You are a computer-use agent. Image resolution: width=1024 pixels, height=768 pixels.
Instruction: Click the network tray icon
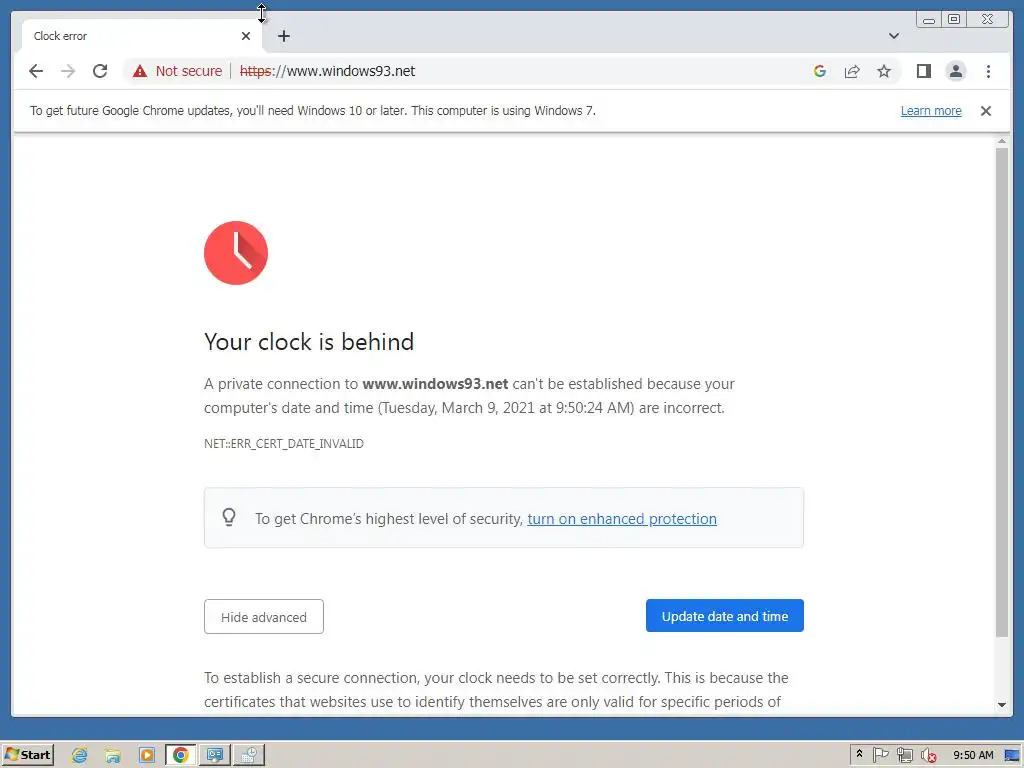(x=904, y=755)
